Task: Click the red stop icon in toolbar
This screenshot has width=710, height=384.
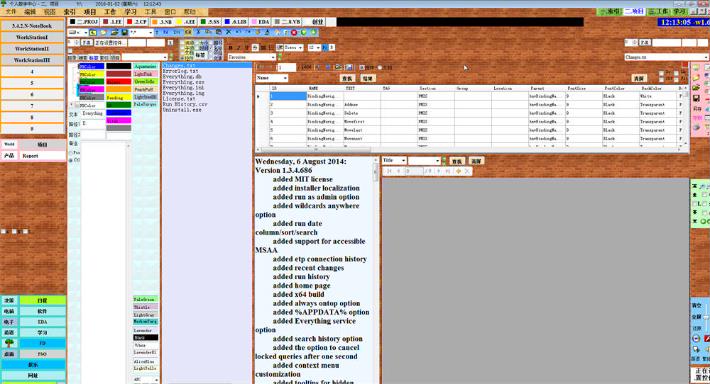Action: (x=294, y=32)
